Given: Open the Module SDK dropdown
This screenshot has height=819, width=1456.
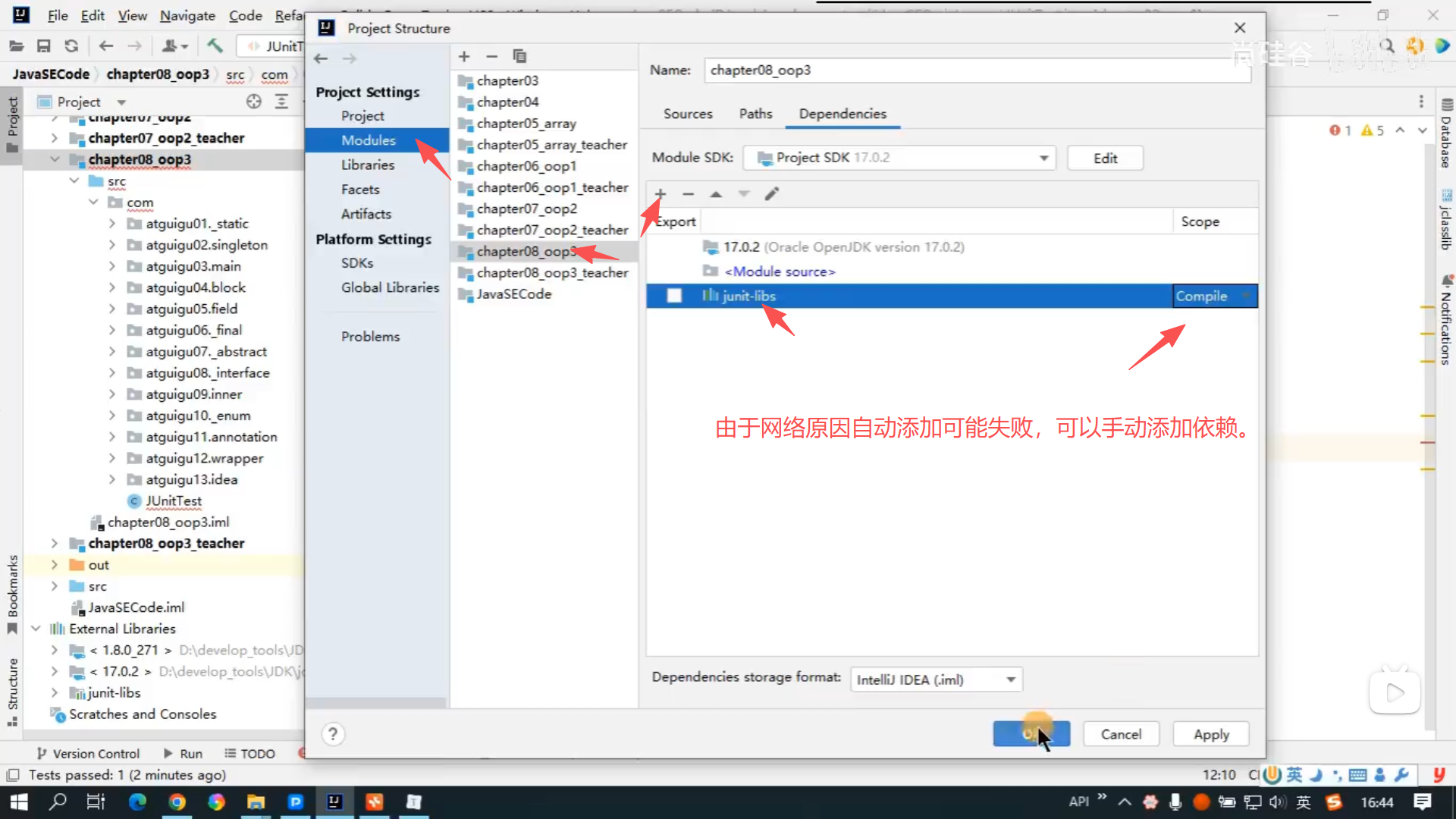Looking at the screenshot, I should [x=1043, y=158].
